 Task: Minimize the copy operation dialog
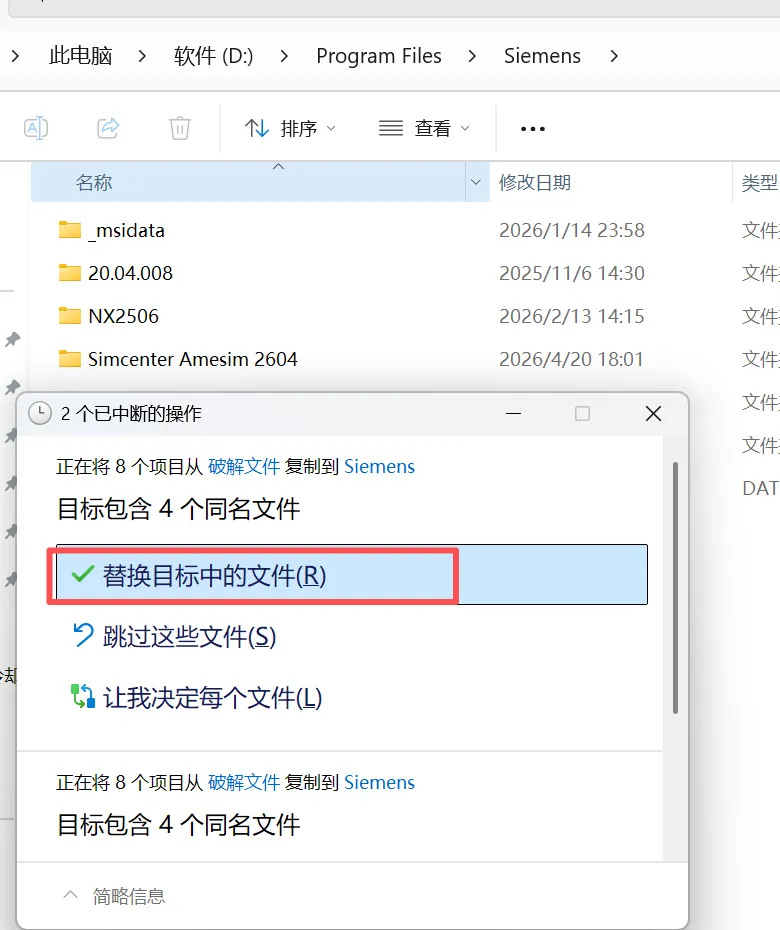point(514,413)
